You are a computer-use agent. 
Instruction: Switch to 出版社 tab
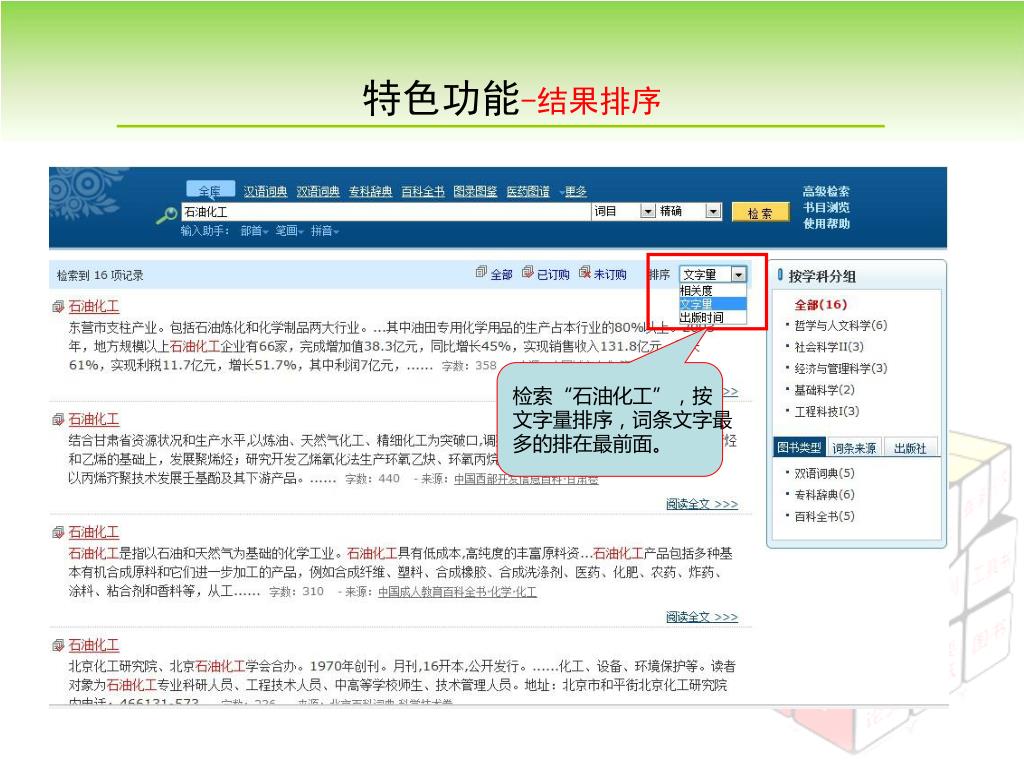910,448
